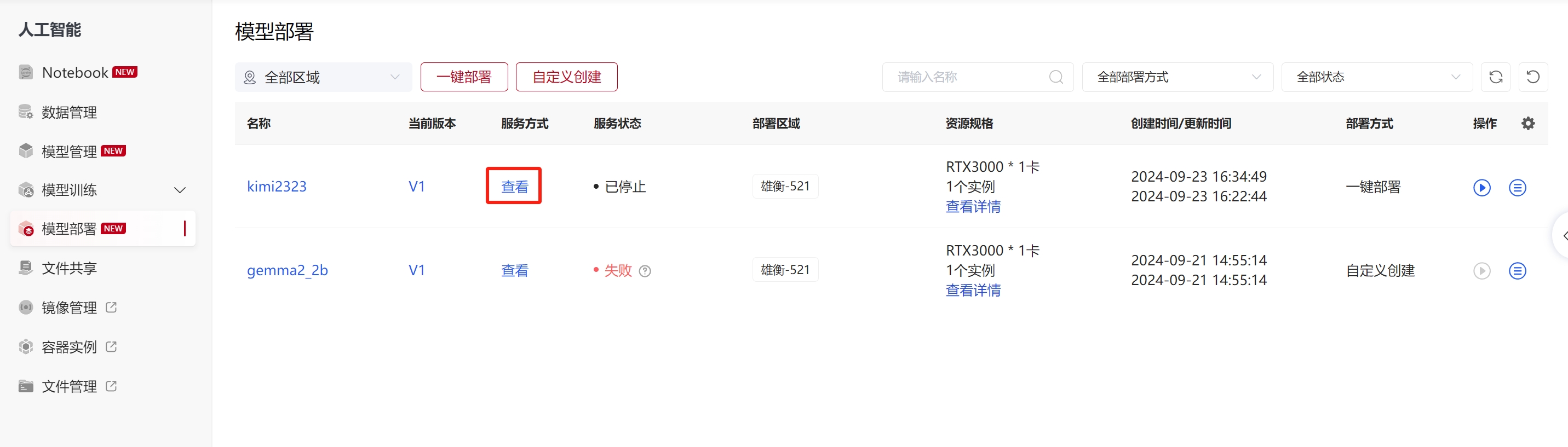Click the 一键部署 button

[464, 77]
